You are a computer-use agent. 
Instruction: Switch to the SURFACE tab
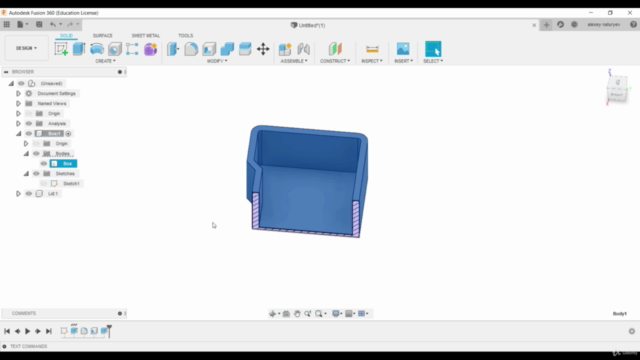click(x=102, y=36)
